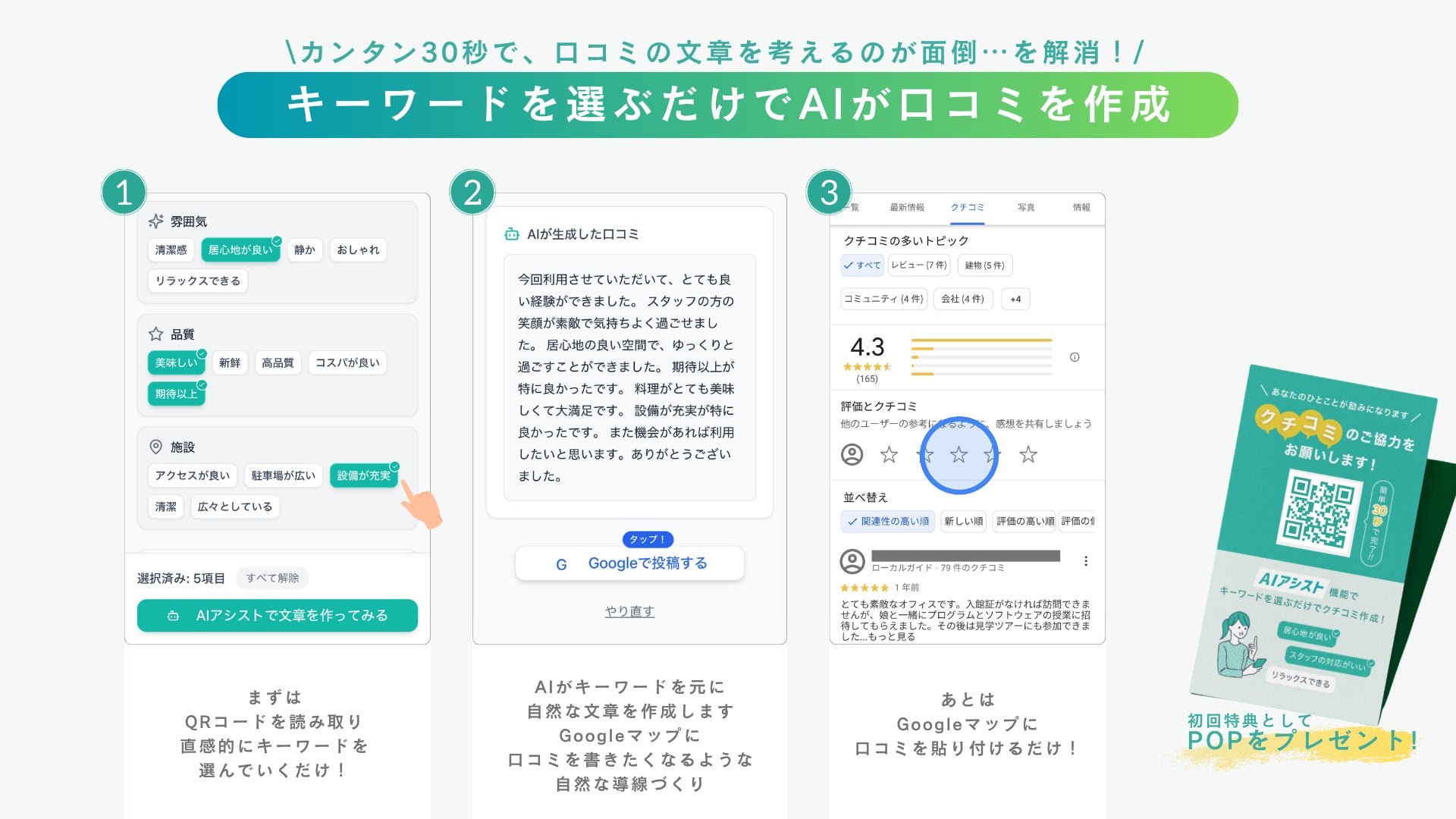This screenshot has height=819, width=1456.
Task: Select the 広々としている keyword chip
Action: point(235,507)
